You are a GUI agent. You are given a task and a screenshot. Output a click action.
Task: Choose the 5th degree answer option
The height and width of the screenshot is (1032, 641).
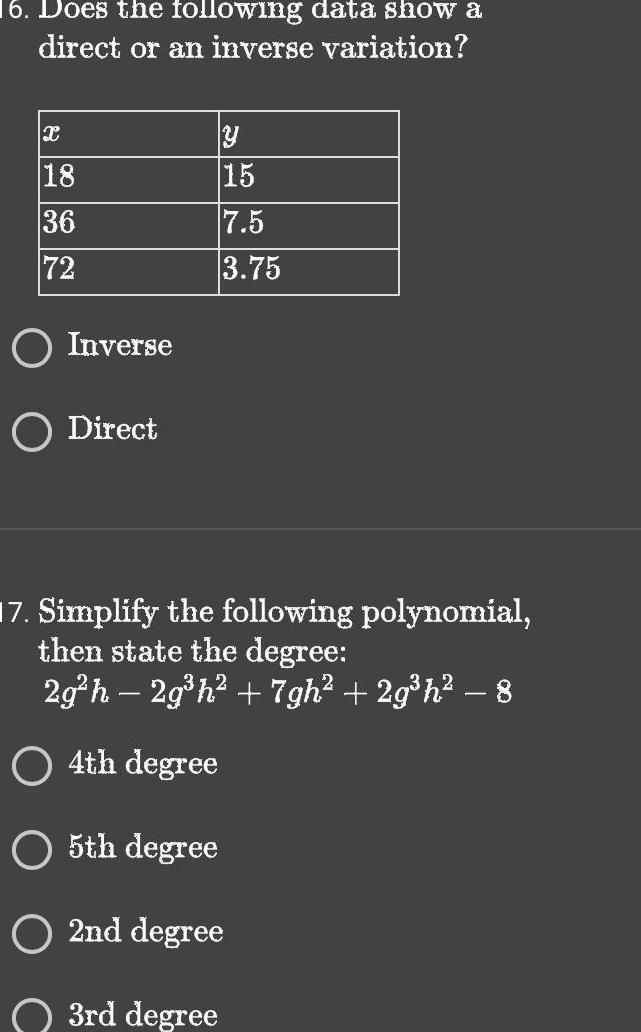(x=33, y=848)
